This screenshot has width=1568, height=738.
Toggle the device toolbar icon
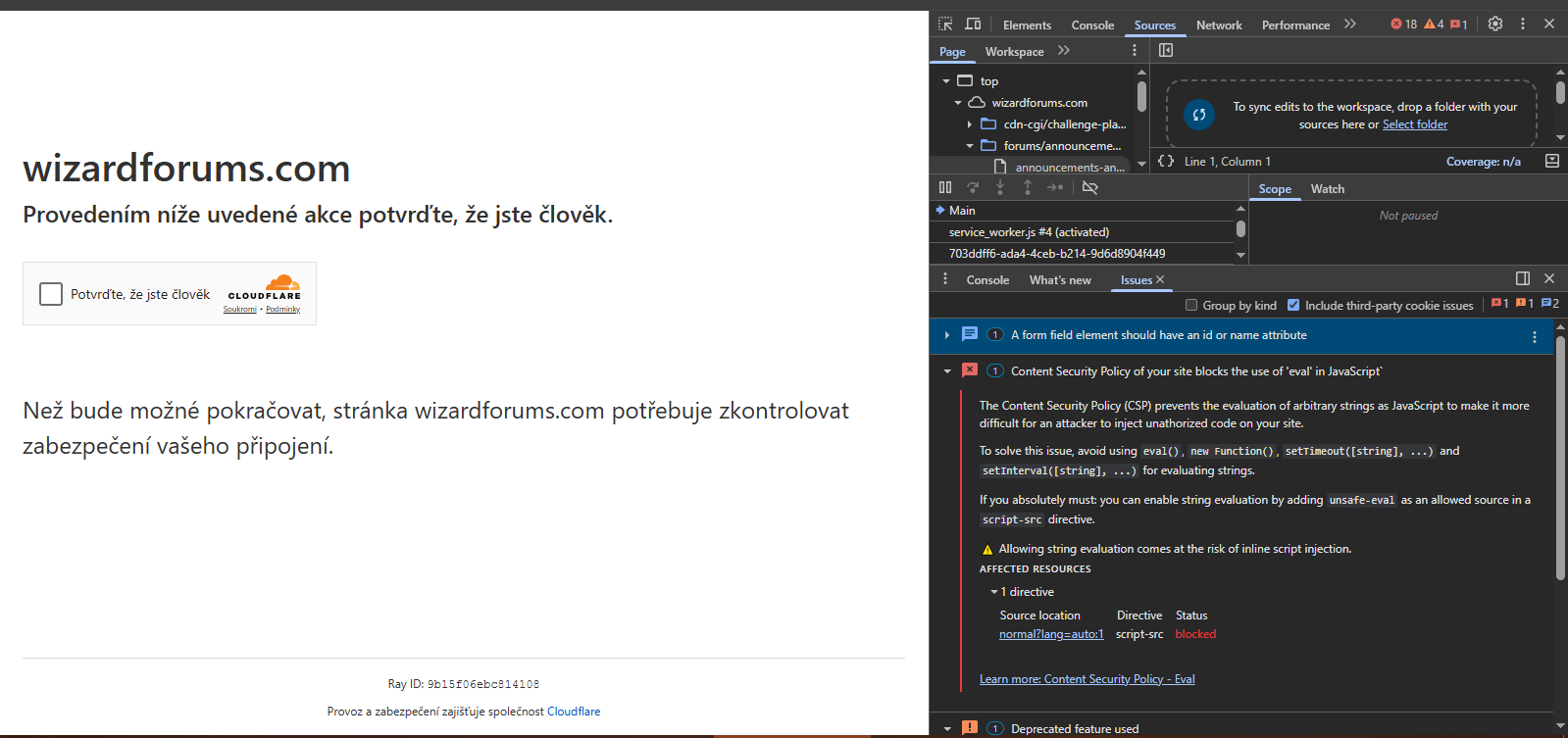pyautogui.click(x=973, y=25)
